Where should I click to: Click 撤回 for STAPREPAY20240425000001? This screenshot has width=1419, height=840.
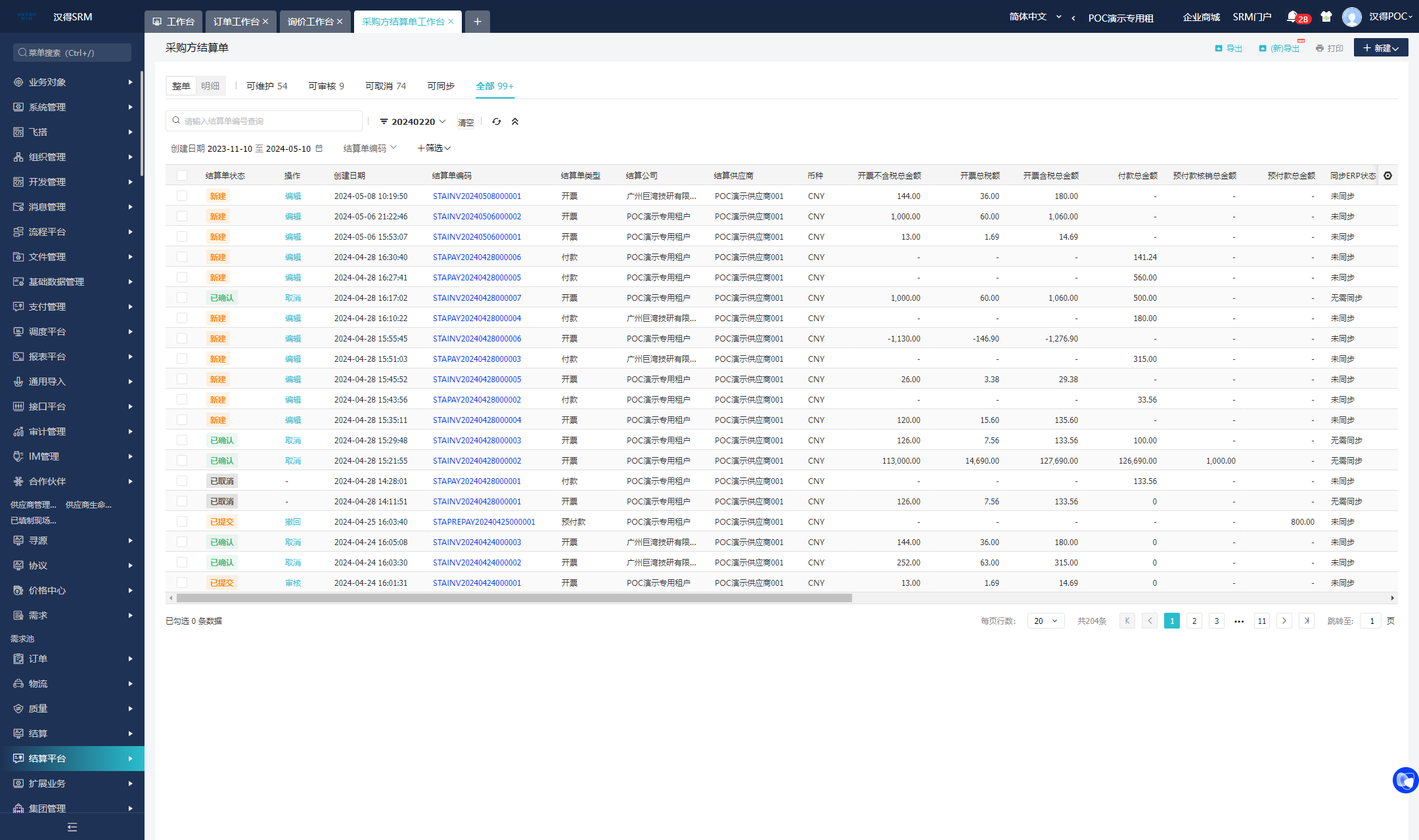(293, 521)
